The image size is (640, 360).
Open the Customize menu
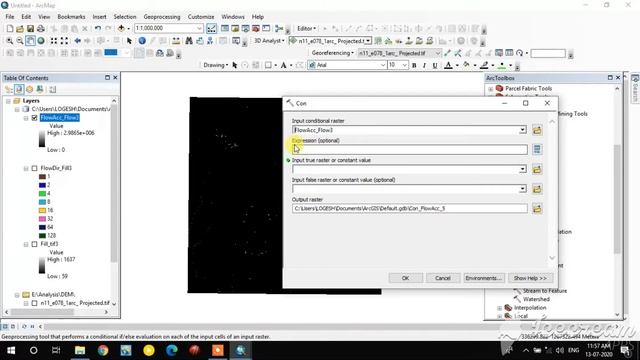point(201,17)
